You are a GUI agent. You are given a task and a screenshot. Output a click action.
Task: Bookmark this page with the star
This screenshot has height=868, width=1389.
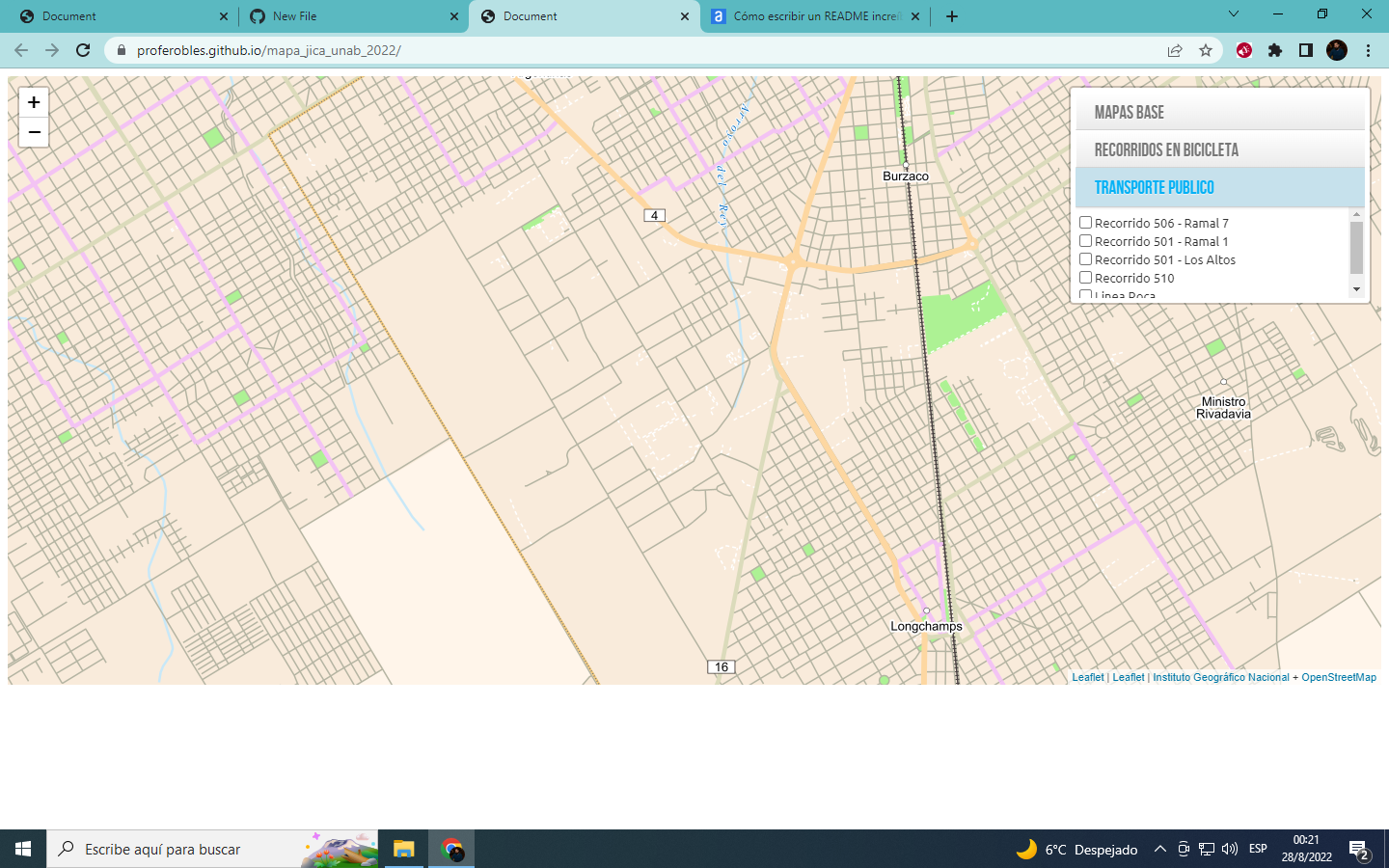[1206, 50]
